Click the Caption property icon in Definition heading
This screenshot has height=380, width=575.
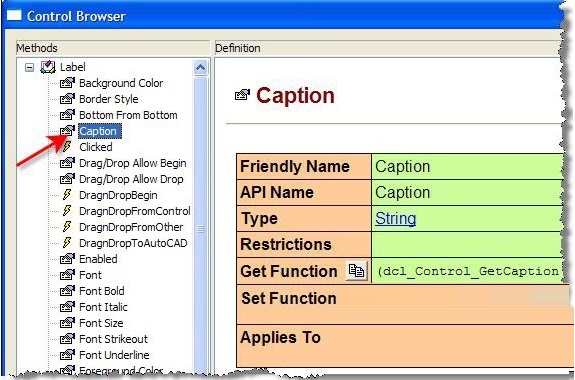[x=242, y=95]
